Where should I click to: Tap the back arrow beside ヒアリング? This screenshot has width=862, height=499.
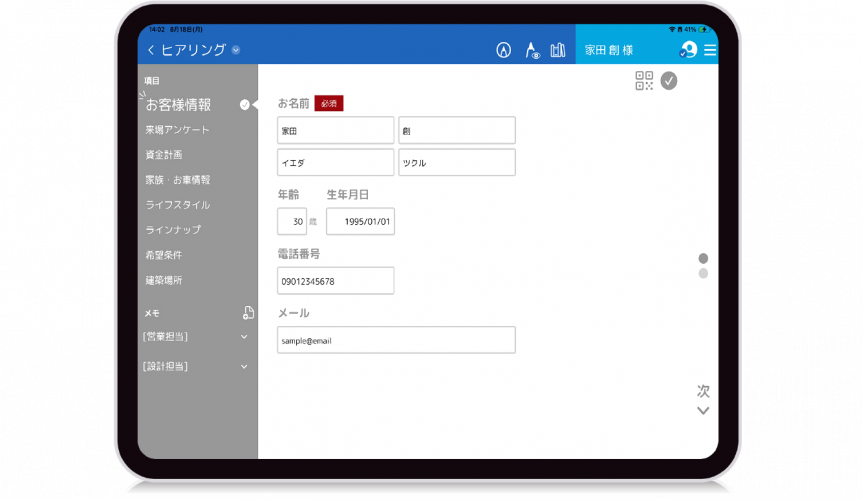(x=151, y=50)
